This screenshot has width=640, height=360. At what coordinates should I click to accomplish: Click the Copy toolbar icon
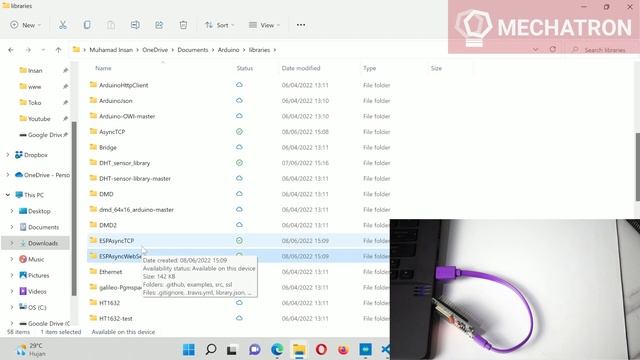pyautogui.click(x=87, y=25)
